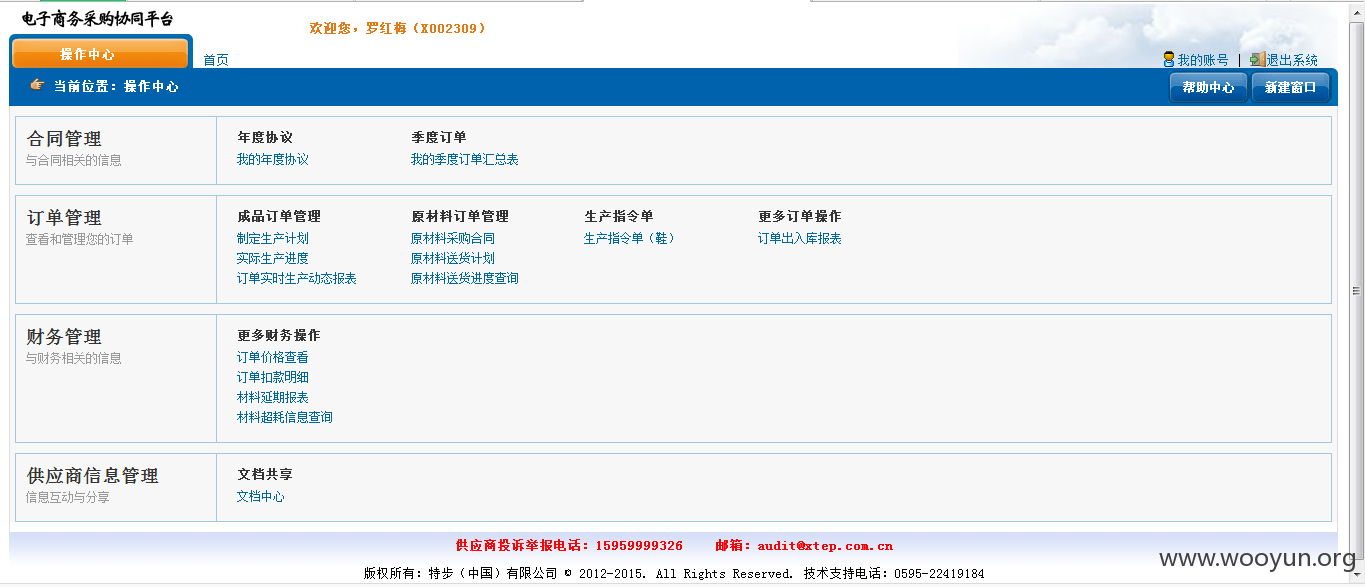Screen dimensions: 1365x587
Task: Click the 信息互动与分享 subtitle
Action: click(x=68, y=497)
